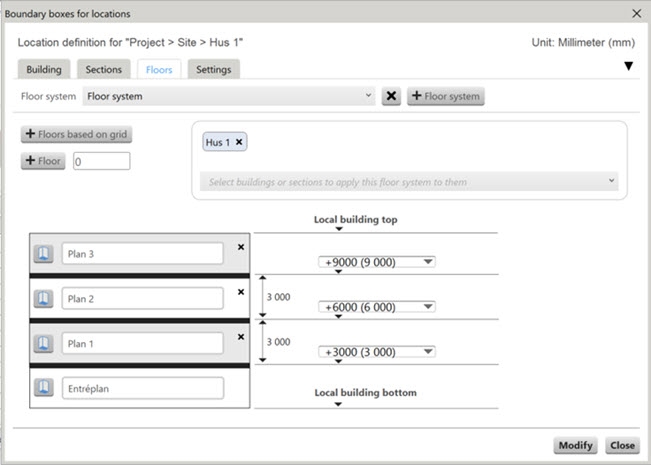This screenshot has height=465, width=651.
Task: Click the book icon beside Plan 1
Action: [x=44, y=343]
